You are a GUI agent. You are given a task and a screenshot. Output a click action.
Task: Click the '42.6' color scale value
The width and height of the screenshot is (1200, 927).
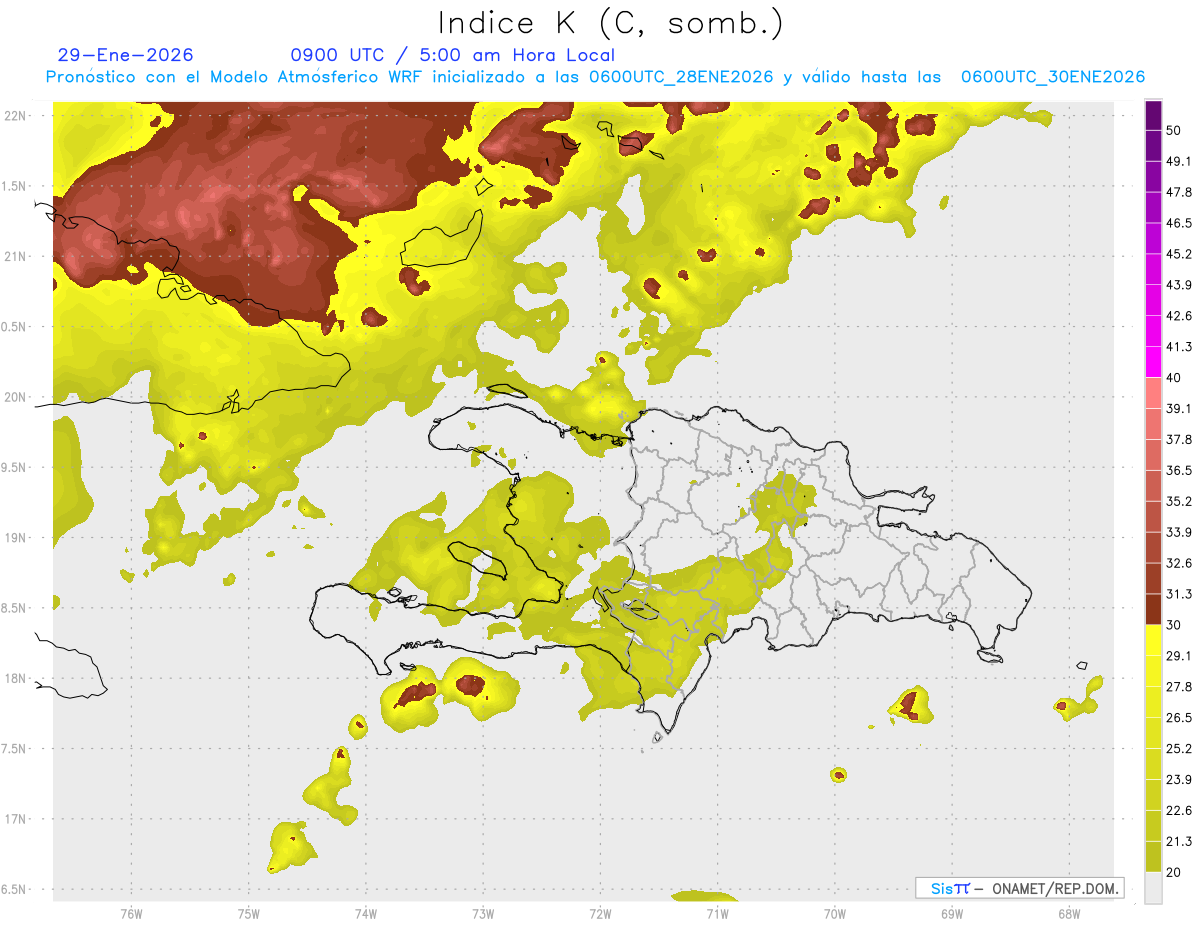1178,316
